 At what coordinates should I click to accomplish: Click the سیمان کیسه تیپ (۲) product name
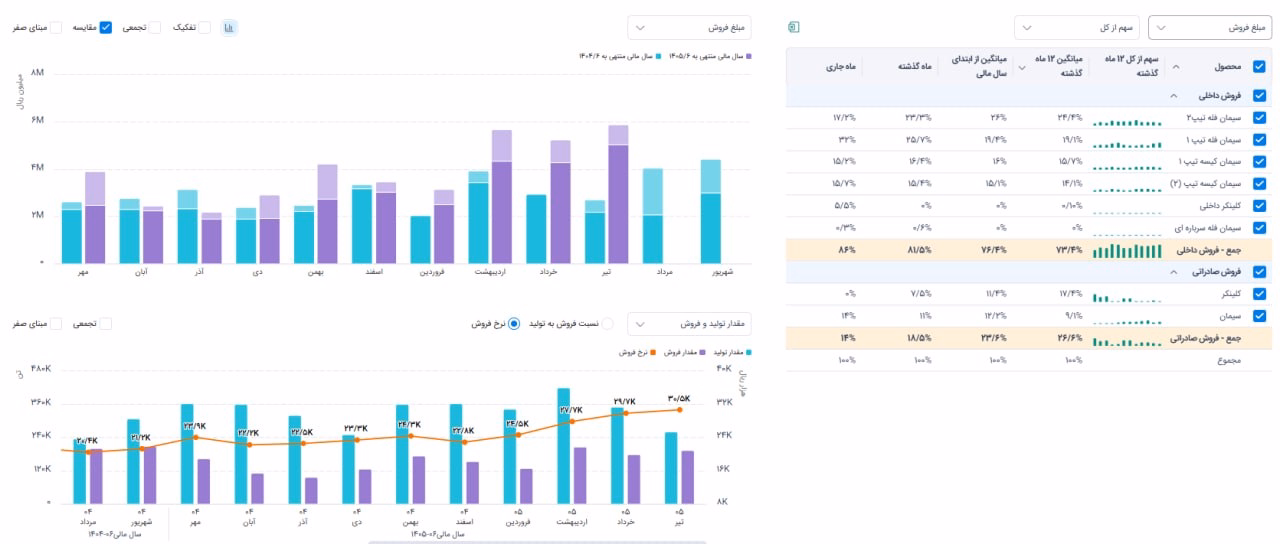coord(1208,183)
